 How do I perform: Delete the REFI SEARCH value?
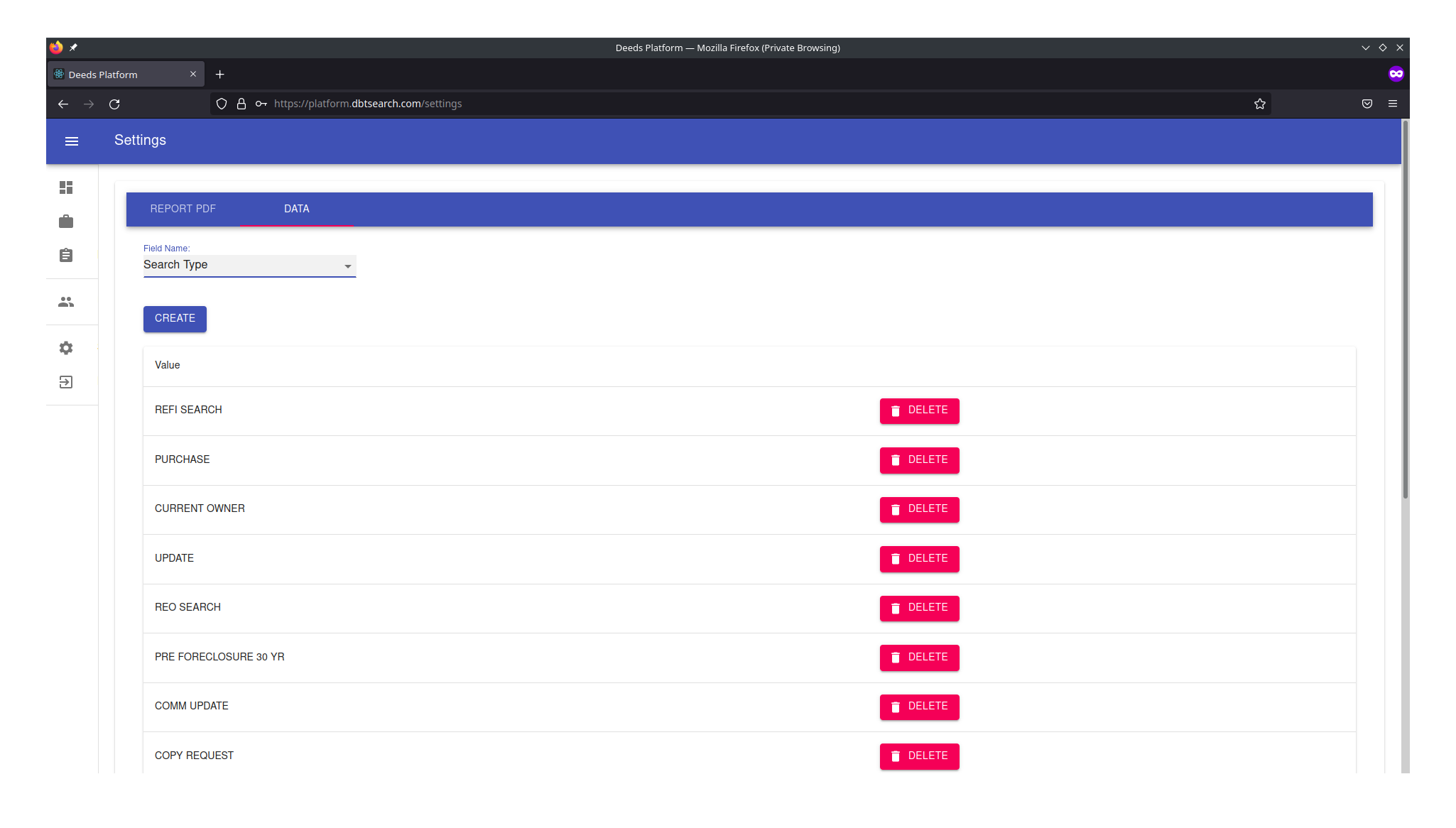919,410
